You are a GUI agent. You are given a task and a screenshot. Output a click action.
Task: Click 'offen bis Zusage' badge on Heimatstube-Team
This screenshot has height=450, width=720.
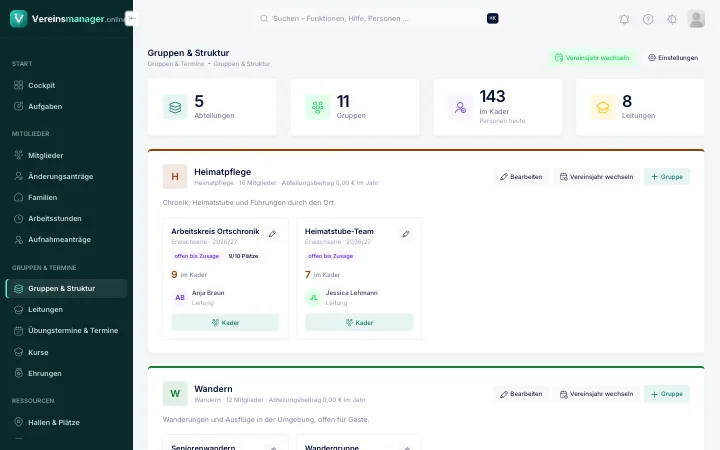(330, 256)
